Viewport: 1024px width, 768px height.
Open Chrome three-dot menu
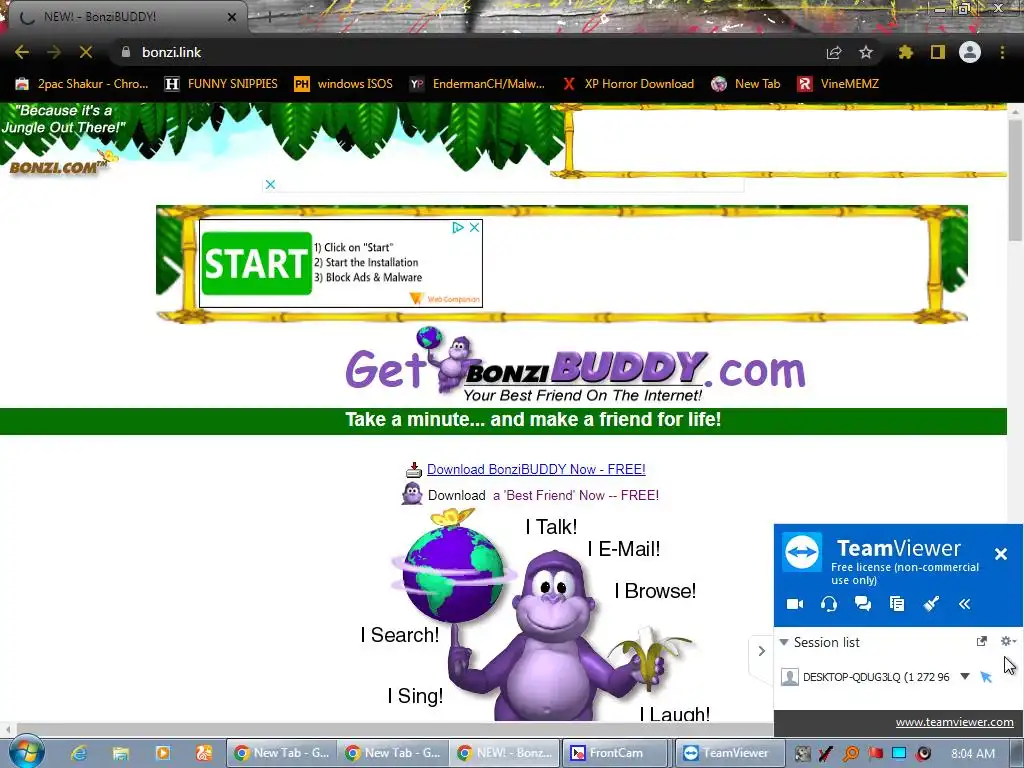coord(1002,52)
